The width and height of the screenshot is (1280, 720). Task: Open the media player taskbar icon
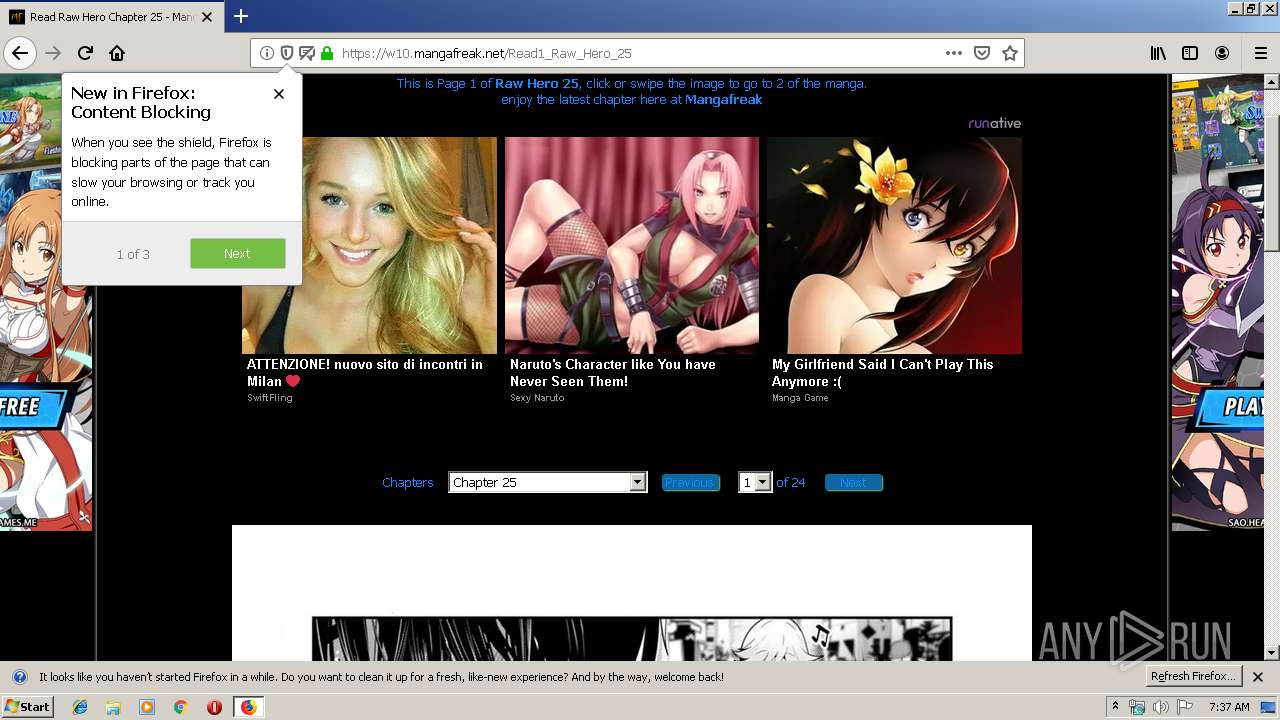(x=147, y=707)
